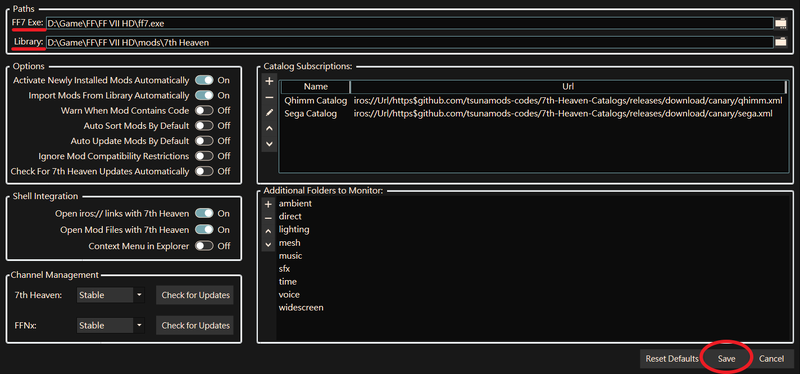
Task: Move catalog subscription down arrow
Action: (x=269, y=144)
